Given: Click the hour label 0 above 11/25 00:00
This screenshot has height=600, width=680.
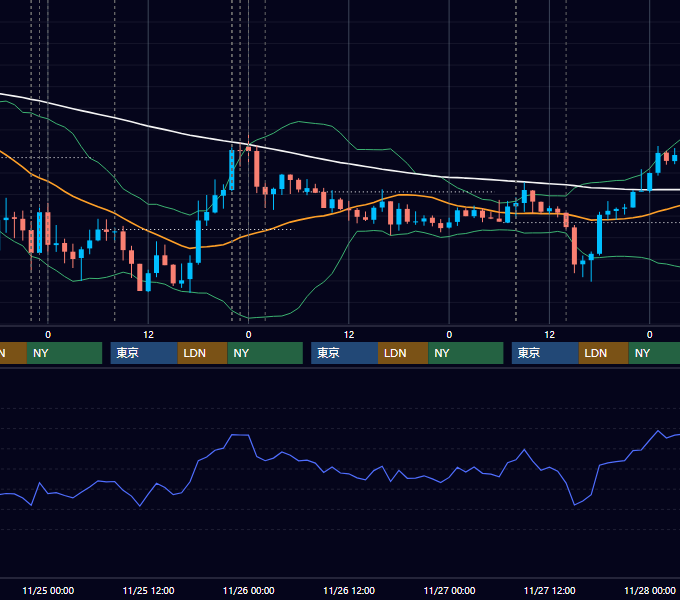Looking at the screenshot, I should coord(48,335).
